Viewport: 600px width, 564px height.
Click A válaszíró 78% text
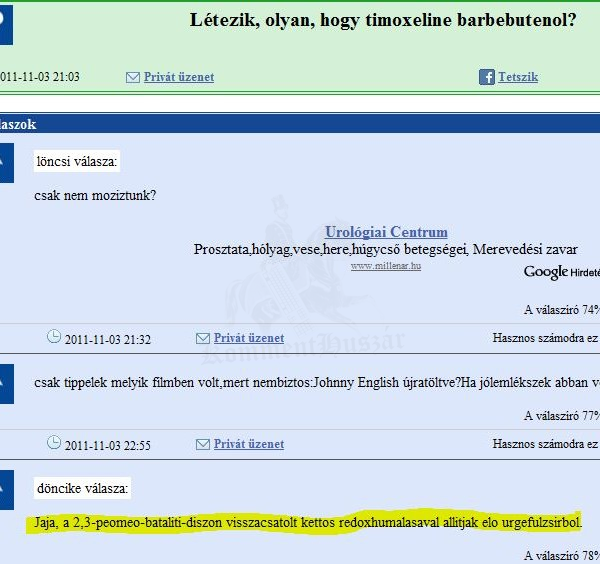[562, 555]
